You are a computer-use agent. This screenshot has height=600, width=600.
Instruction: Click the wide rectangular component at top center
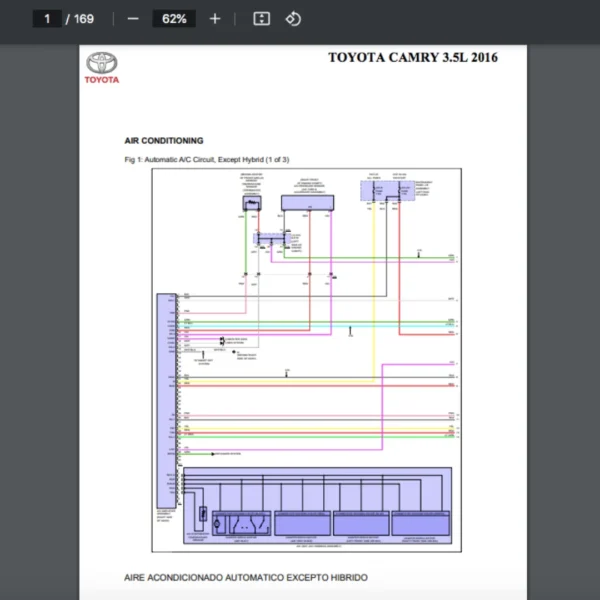pyautogui.click(x=308, y=202)
